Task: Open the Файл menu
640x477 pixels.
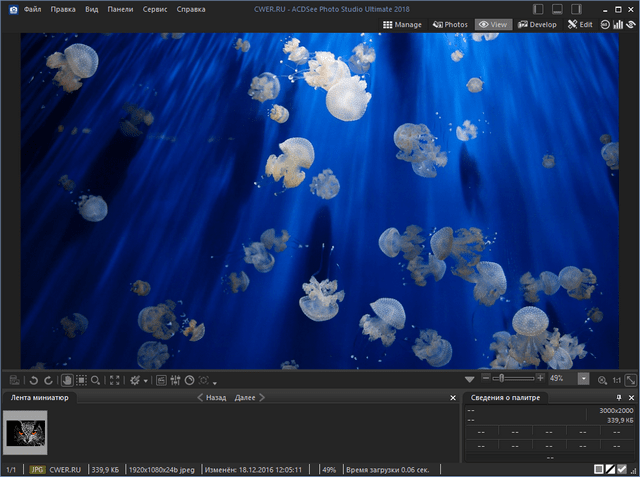Action: click(32, 8)
